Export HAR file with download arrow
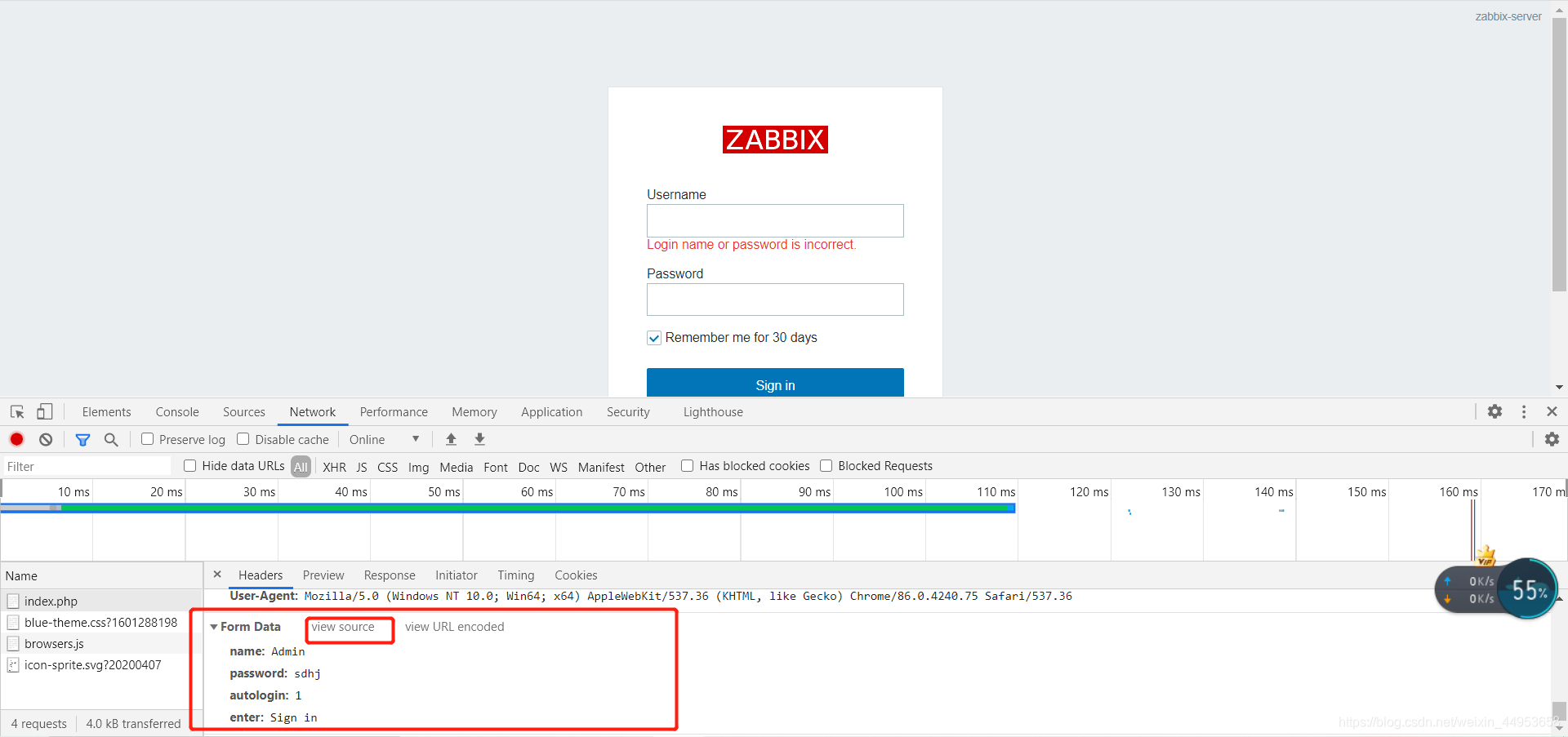 [480, 439]
